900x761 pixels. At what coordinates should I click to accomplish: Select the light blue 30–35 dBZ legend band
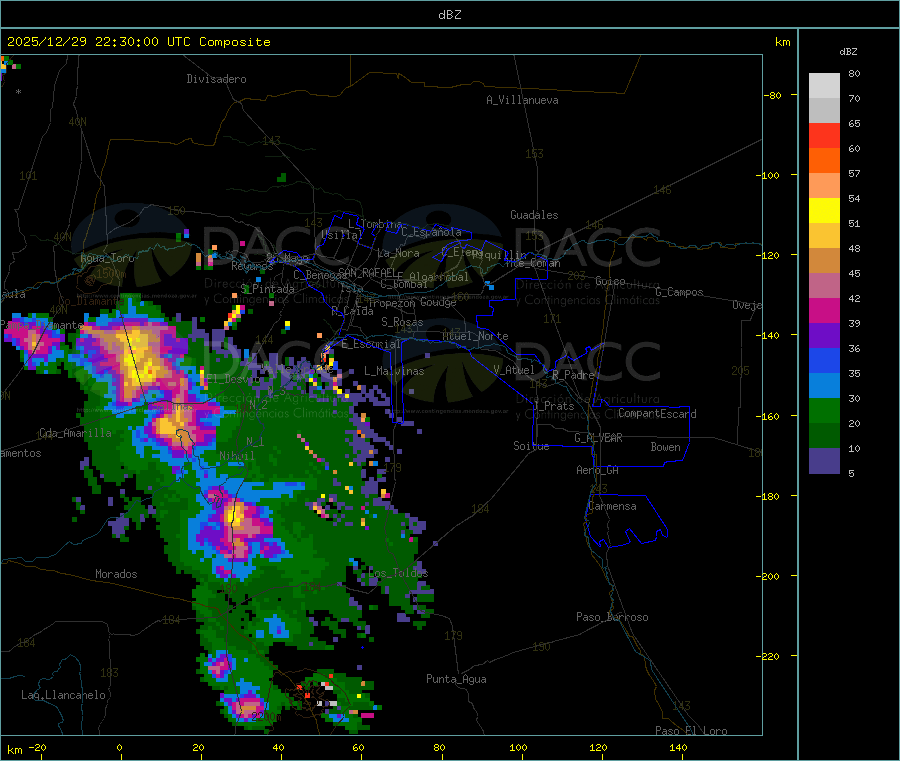[824, 386]
